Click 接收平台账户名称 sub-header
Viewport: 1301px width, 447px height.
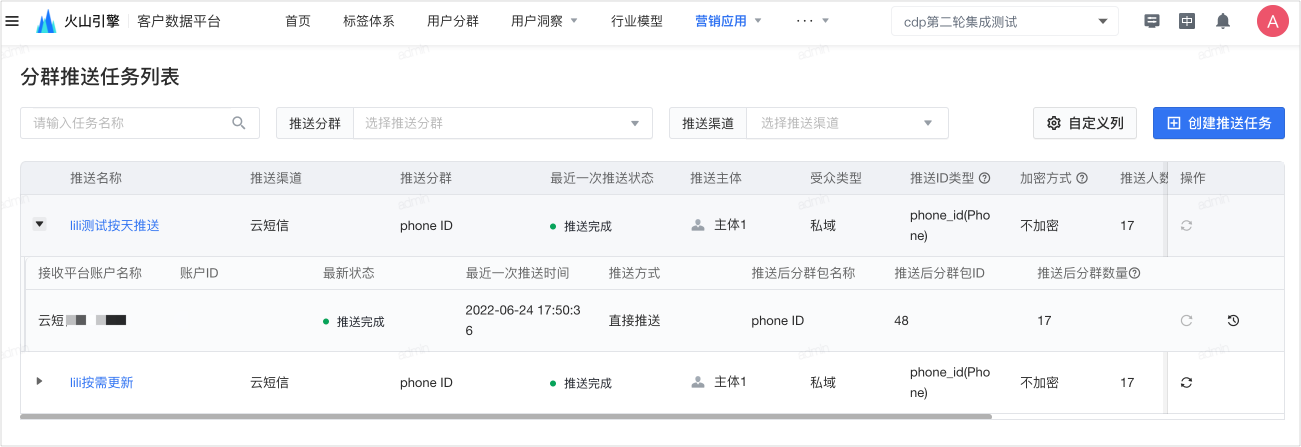[90, 273]
